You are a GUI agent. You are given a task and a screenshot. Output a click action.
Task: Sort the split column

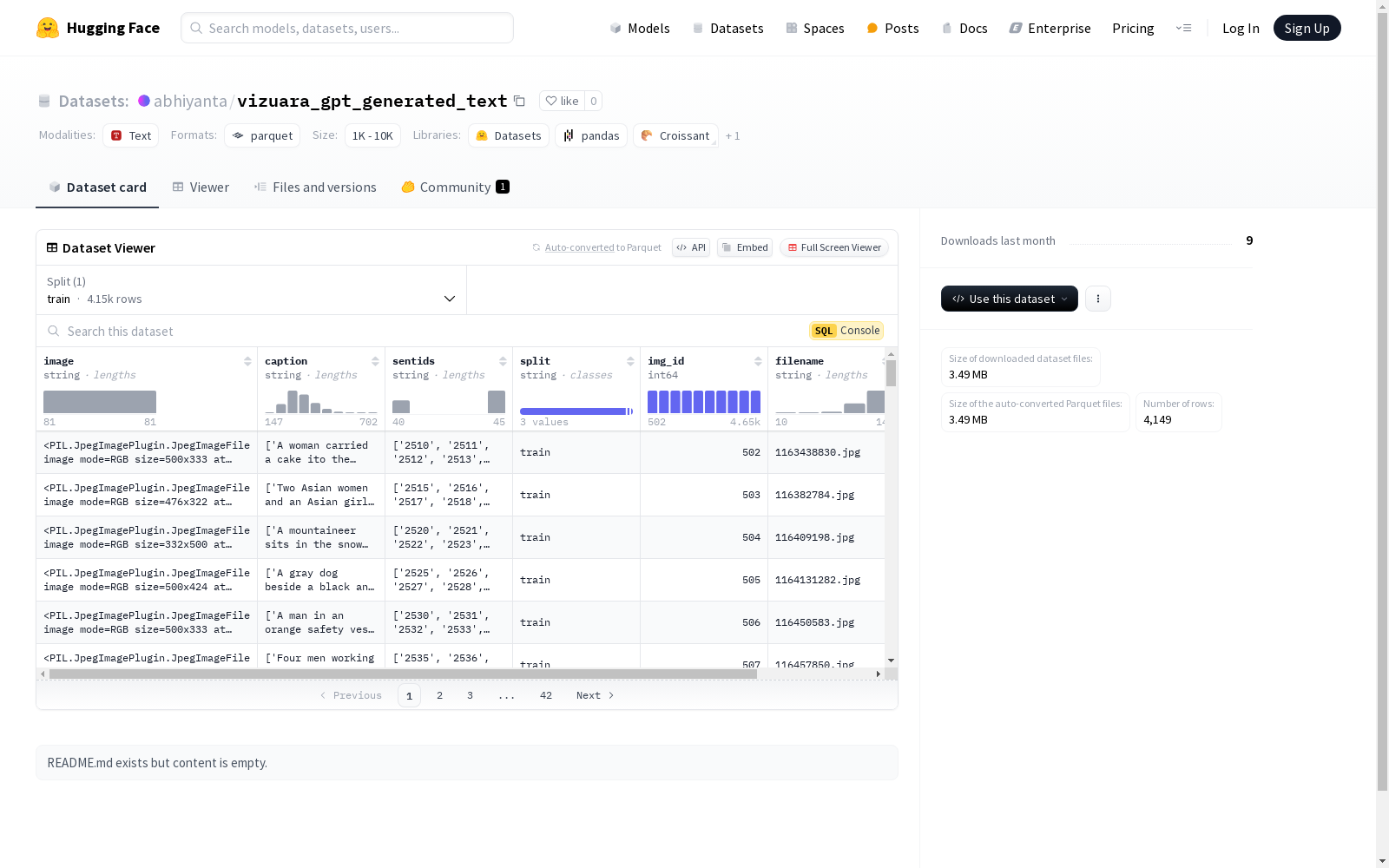(x=630, y=361)
